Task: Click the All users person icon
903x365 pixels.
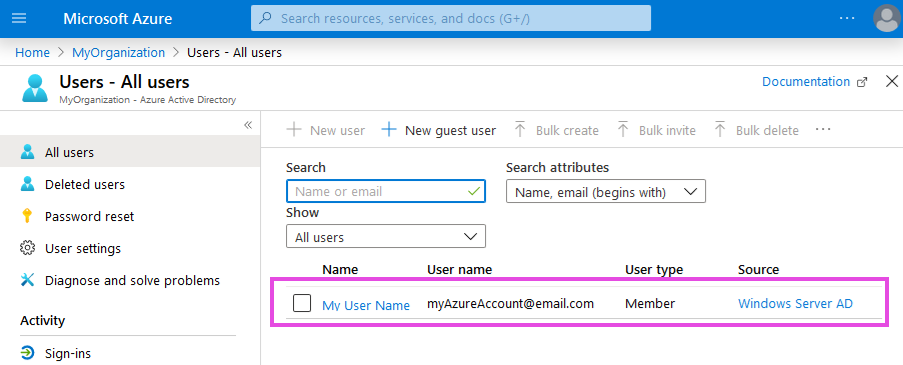Action: point(27,152)
